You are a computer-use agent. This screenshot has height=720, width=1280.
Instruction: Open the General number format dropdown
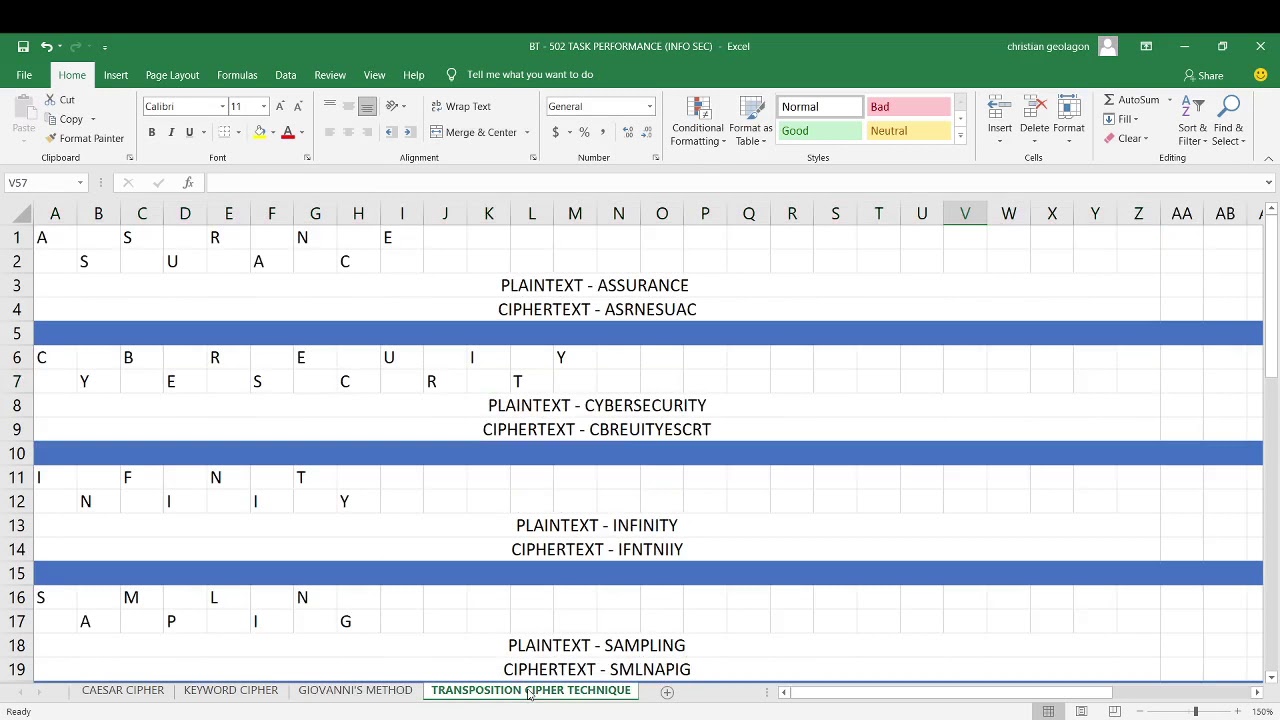(649, 107)
